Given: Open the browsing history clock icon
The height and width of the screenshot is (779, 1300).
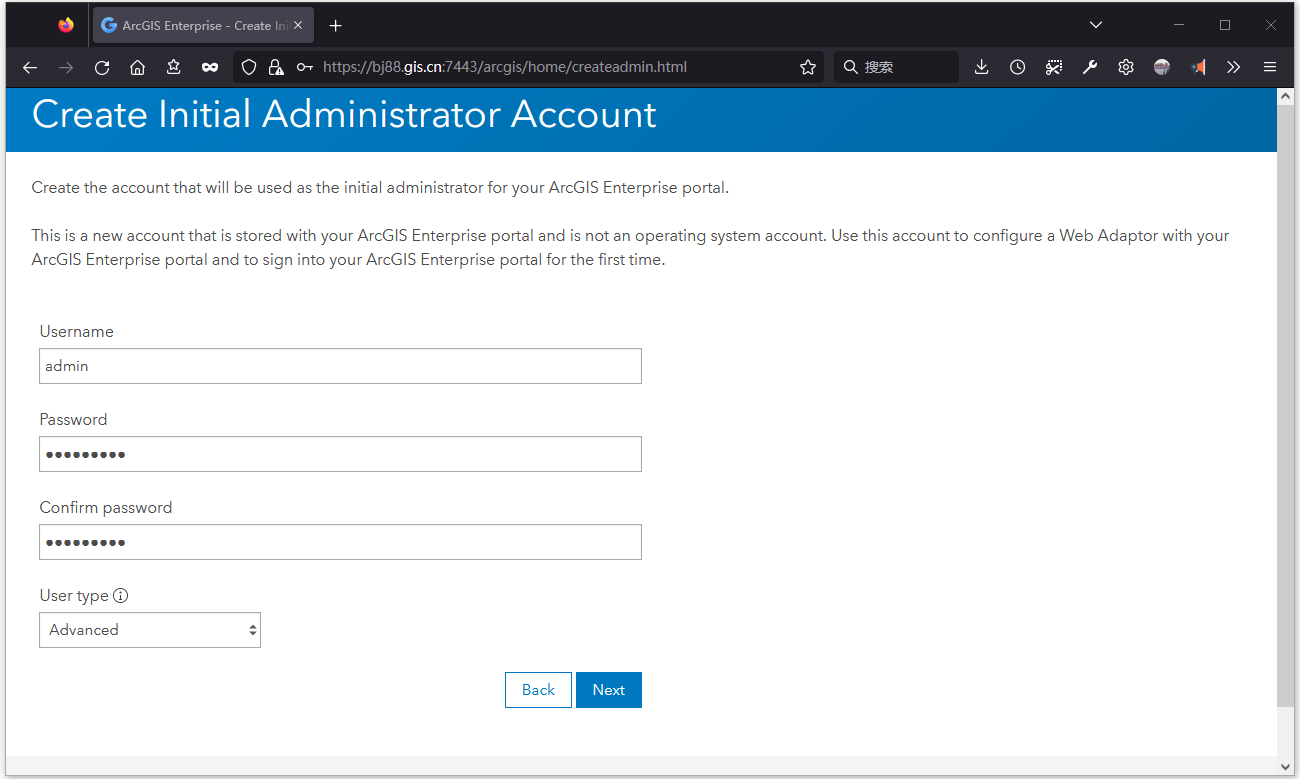Looking at the screenshot, I should coord(1018,67).
